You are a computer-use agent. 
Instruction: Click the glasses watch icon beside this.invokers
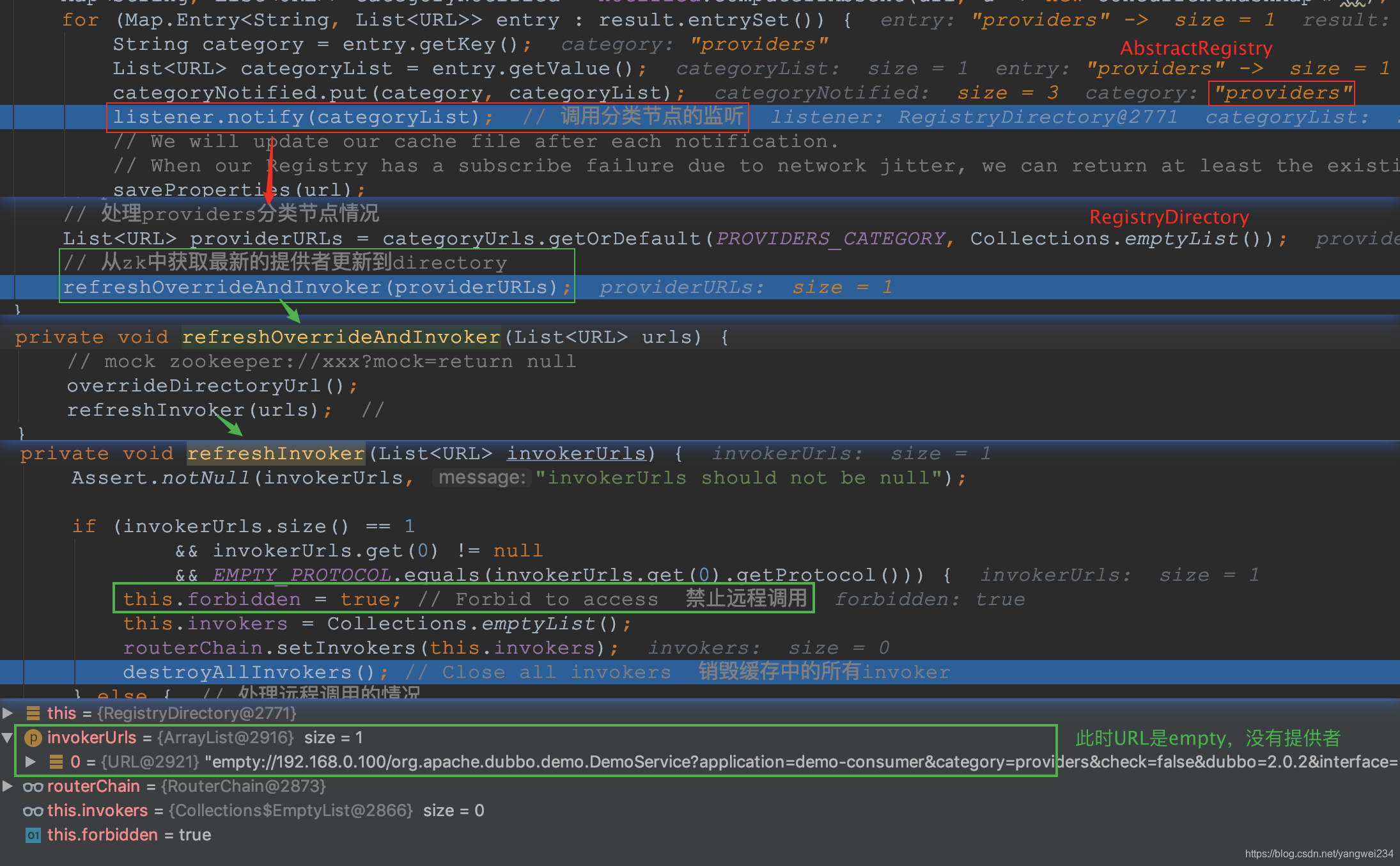(x=33, y=811)
